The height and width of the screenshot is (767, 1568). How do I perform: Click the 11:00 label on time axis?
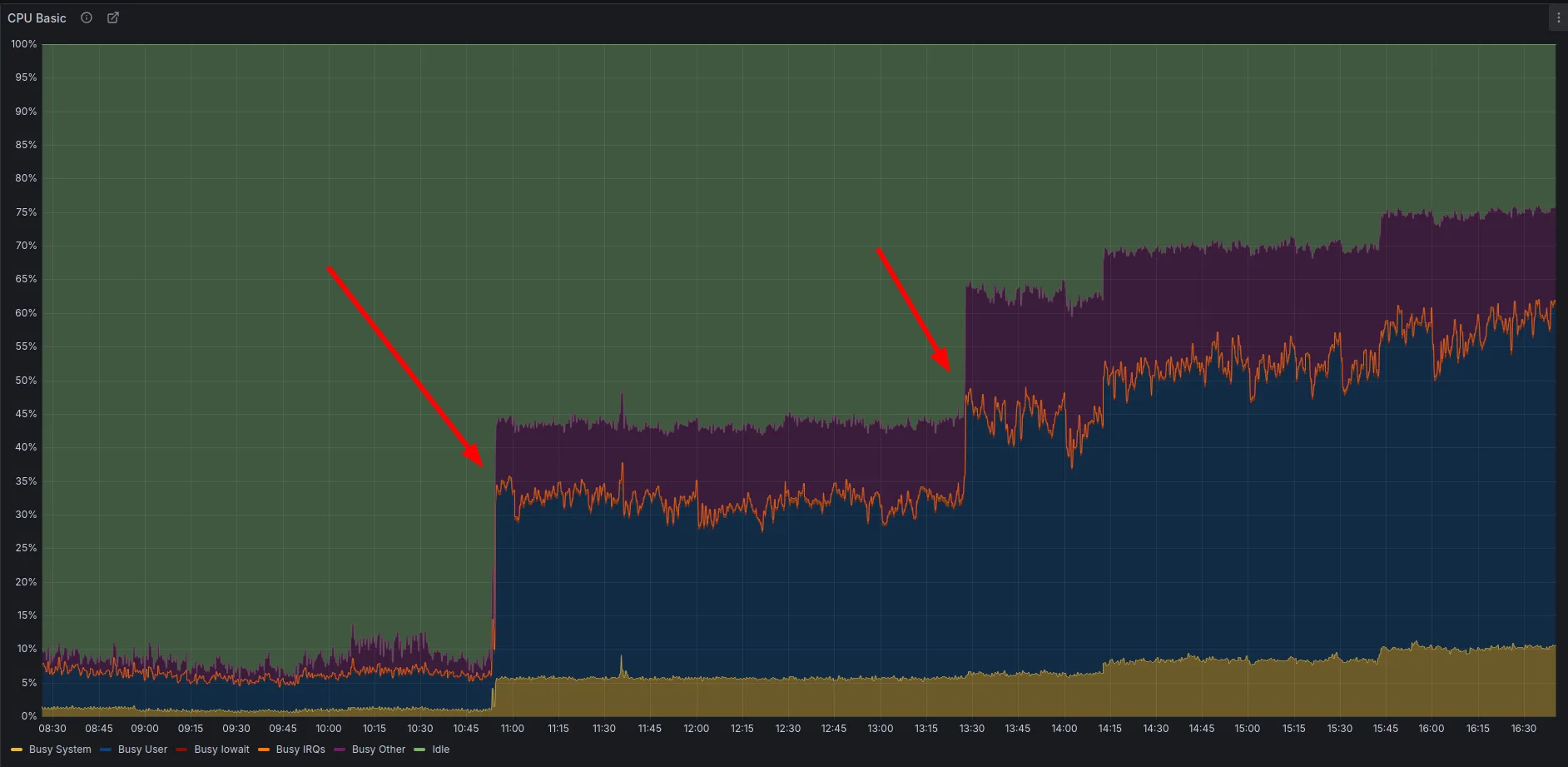pos(512,729)
